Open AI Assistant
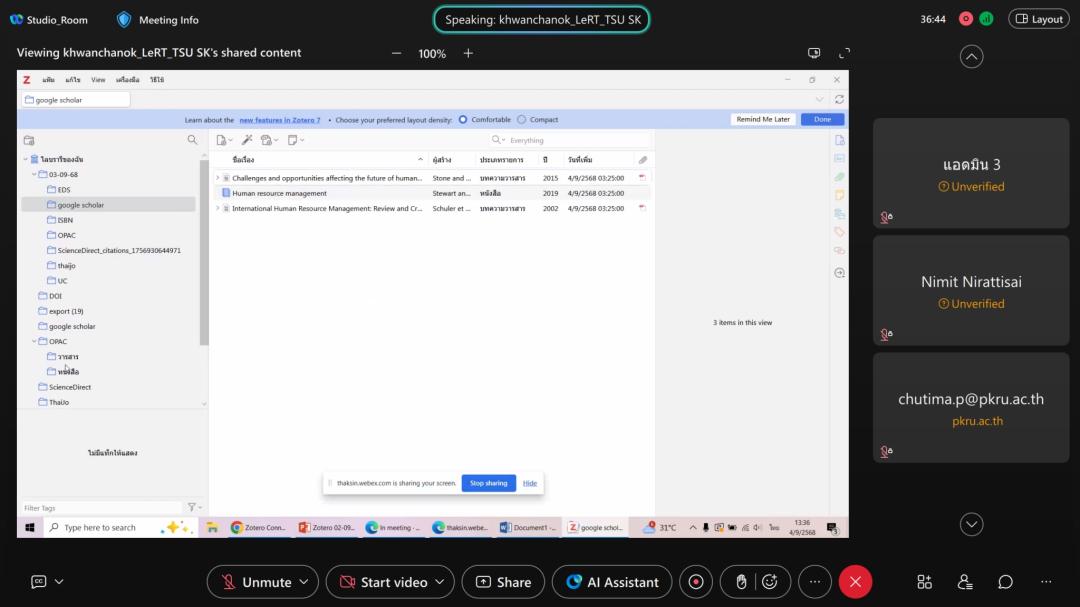The height and width of the screenshot is (607, 1080). [612, 582]
